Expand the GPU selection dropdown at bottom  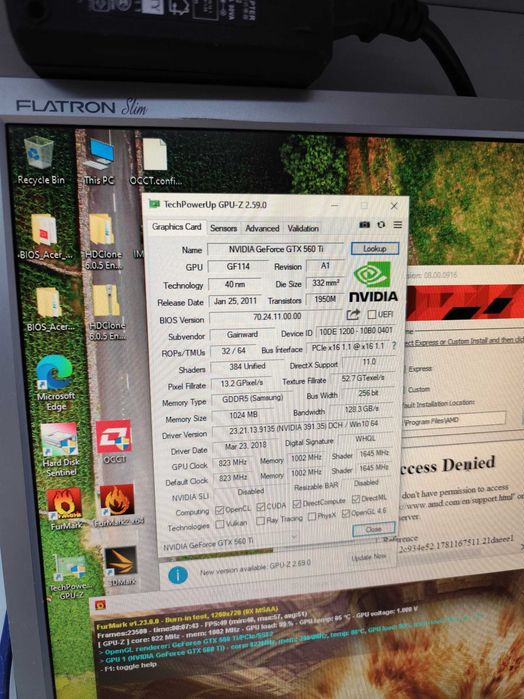pos(229,542)
